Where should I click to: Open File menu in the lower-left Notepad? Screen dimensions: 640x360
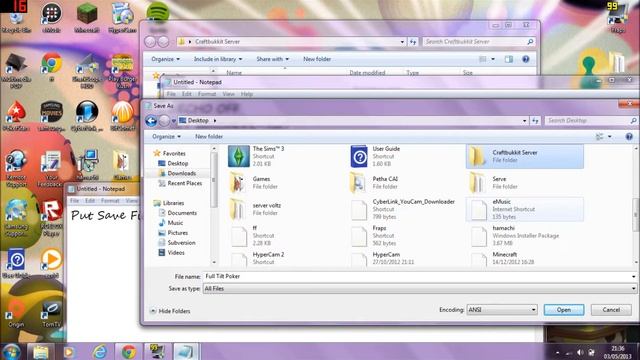pos(74,201)
